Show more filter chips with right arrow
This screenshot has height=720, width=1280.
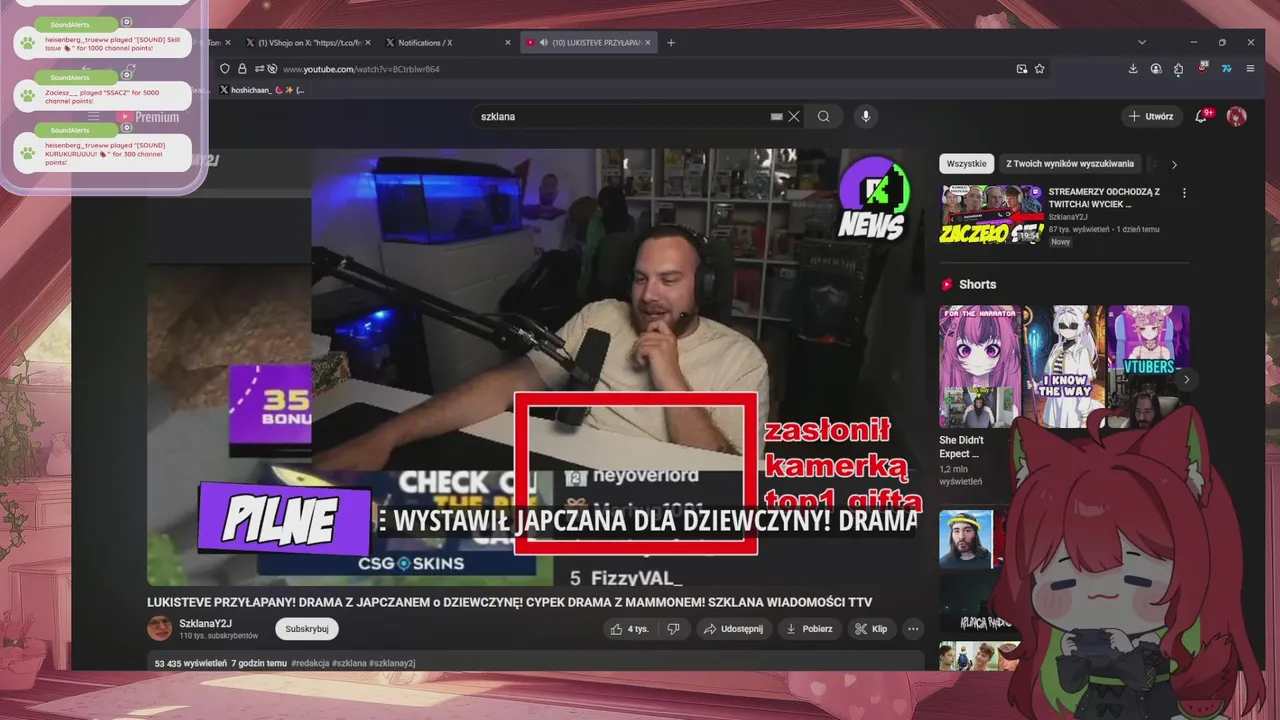(x=1174, y=164)
